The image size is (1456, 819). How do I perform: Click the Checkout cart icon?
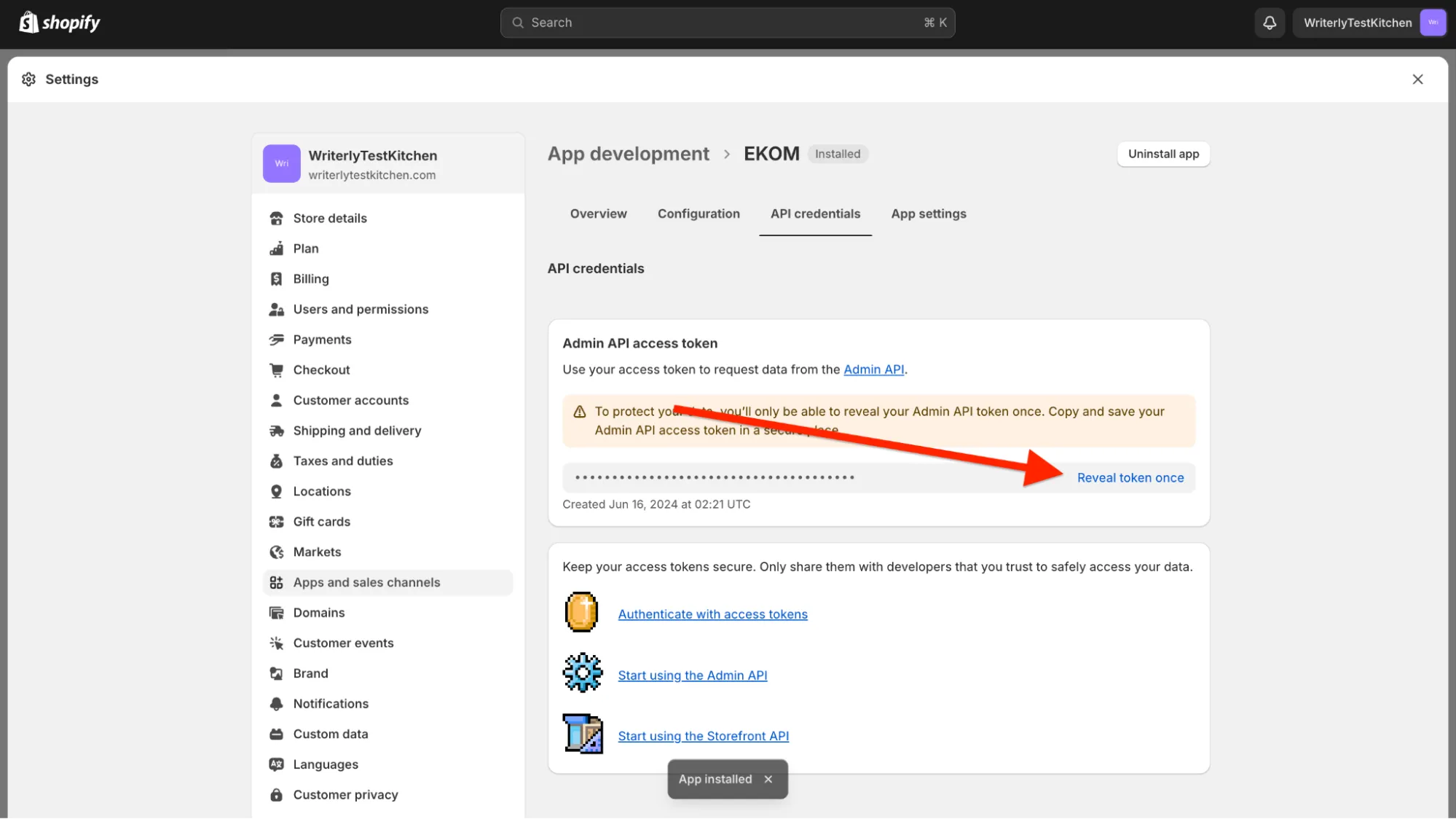[x=276, y=370]
